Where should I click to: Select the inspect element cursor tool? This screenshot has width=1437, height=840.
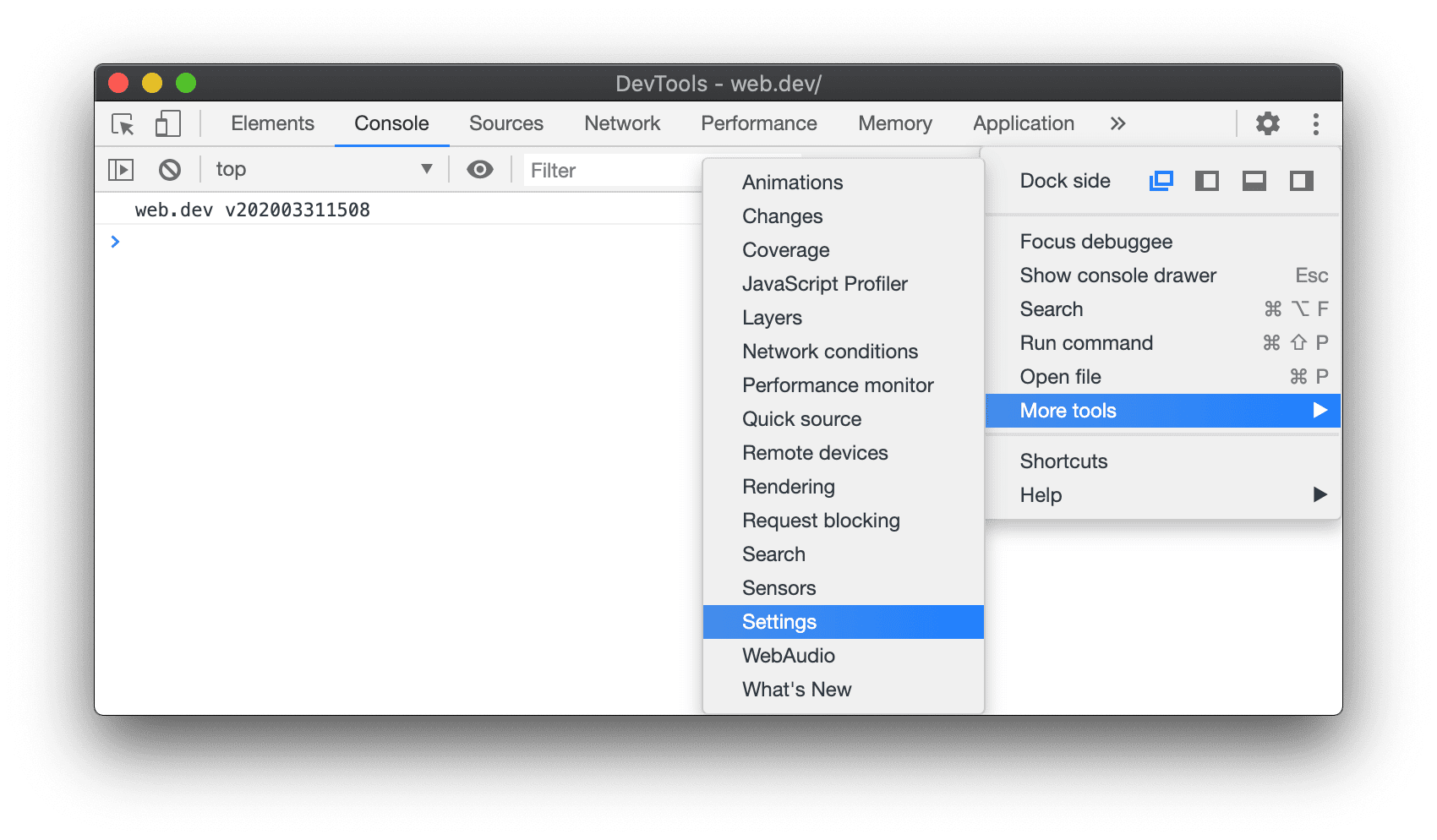point(122,123)
